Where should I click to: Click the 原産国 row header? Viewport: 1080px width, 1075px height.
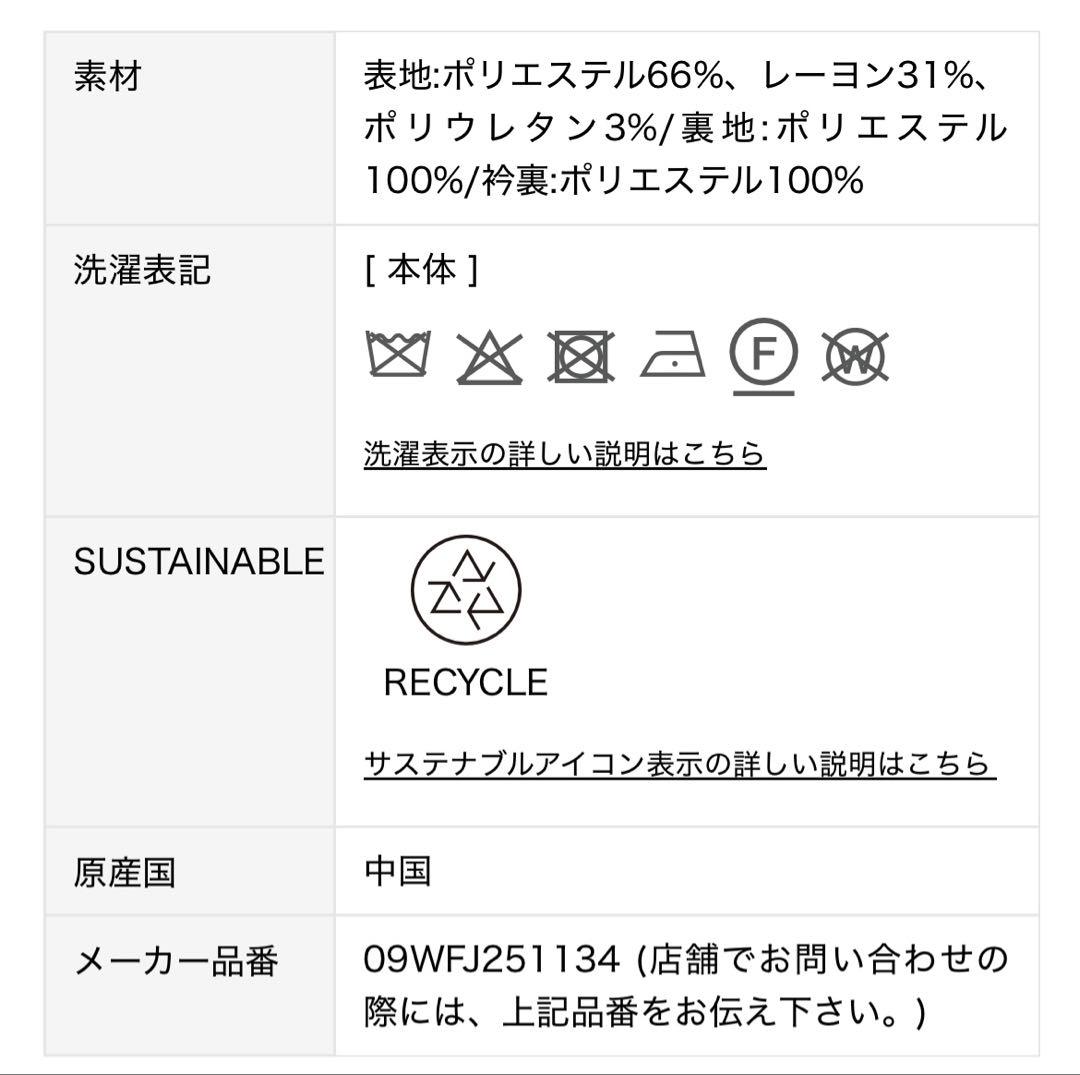pos(125,873)
